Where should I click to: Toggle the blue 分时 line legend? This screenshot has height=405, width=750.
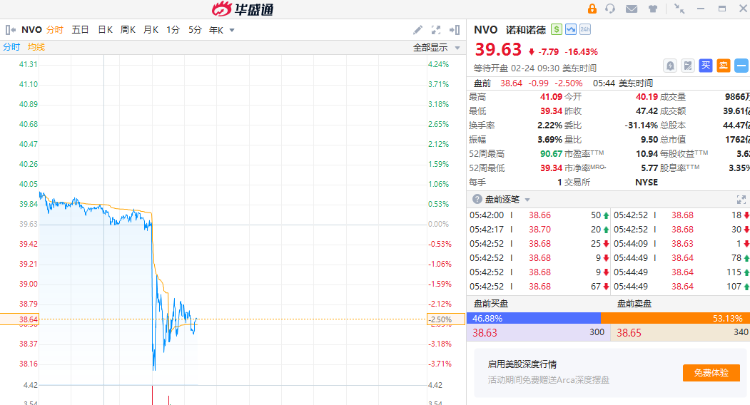[x=11, y=47]
